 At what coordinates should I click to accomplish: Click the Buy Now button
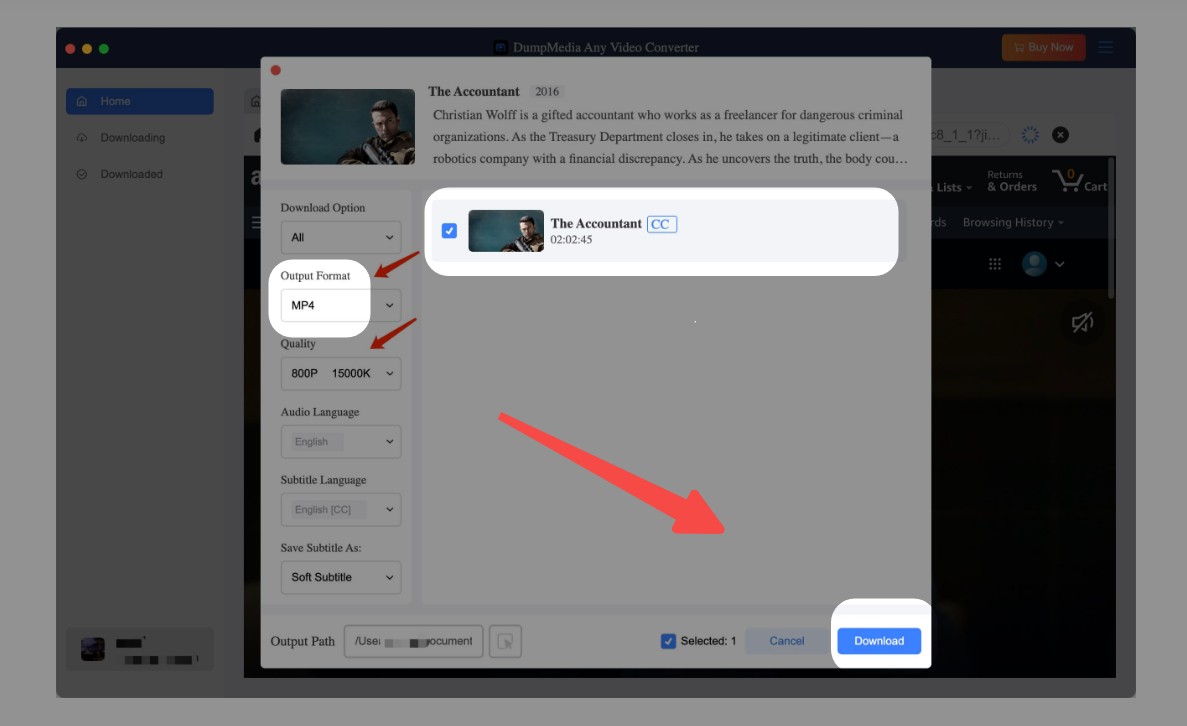pyautogui.click(x=1043, y=47)
